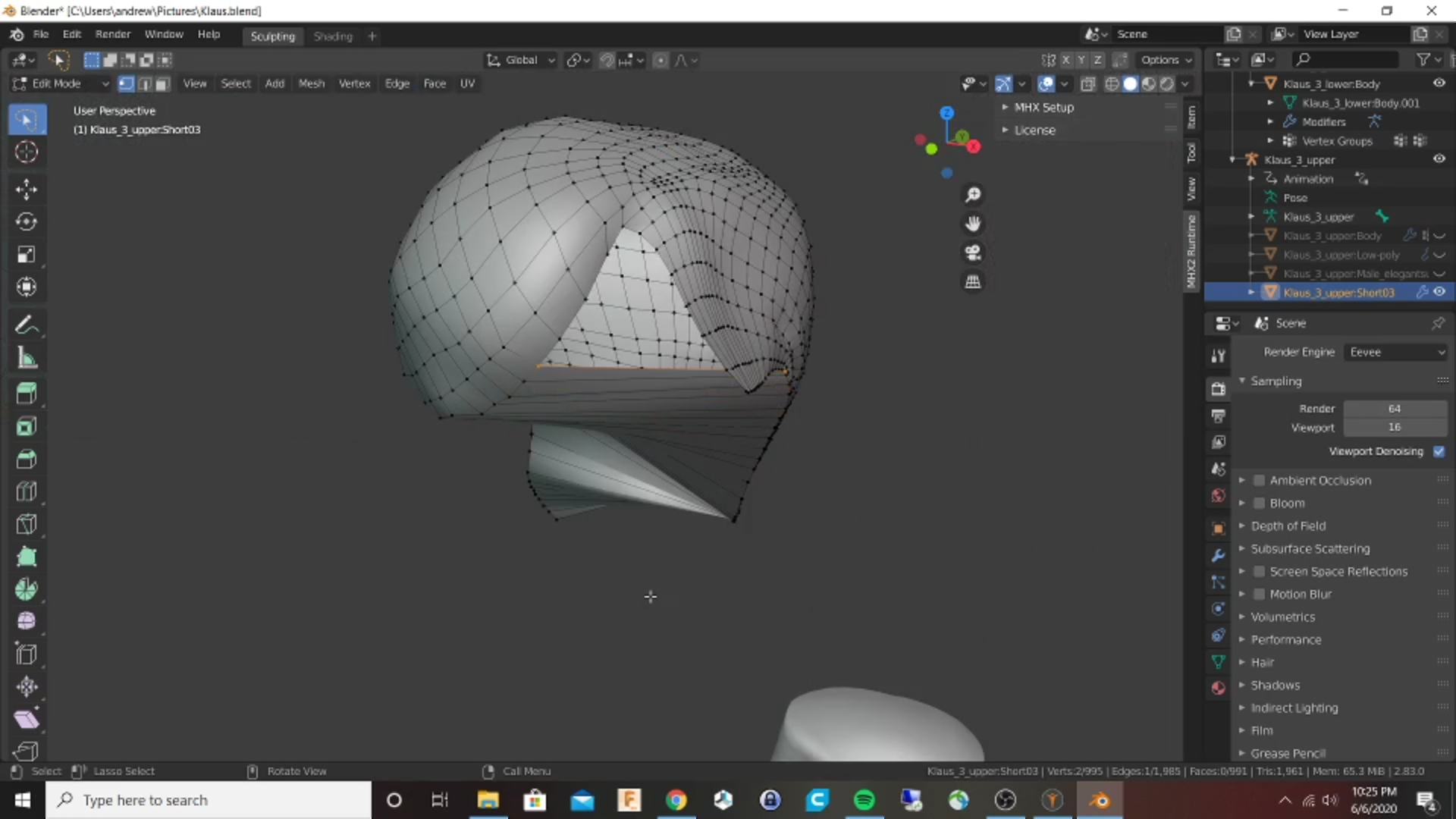1456x819 pixels.
Task: Open Modifier Properties with the wrench icon
Action: tap(1218, 555)
